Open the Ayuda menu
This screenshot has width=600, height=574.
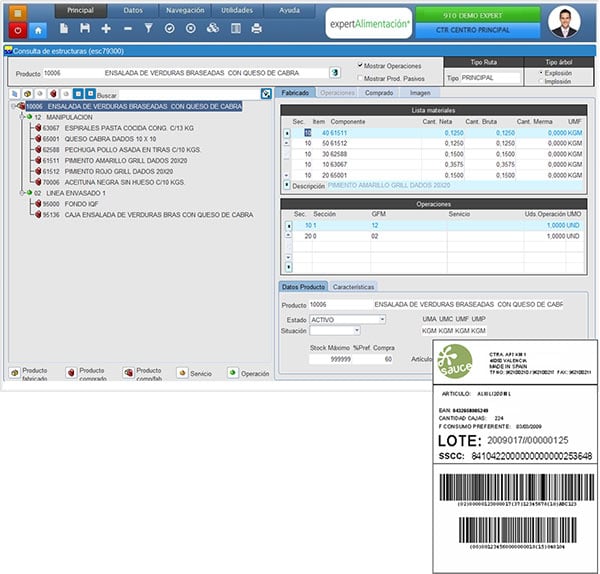pyautogui.click(x=289, y=11)
